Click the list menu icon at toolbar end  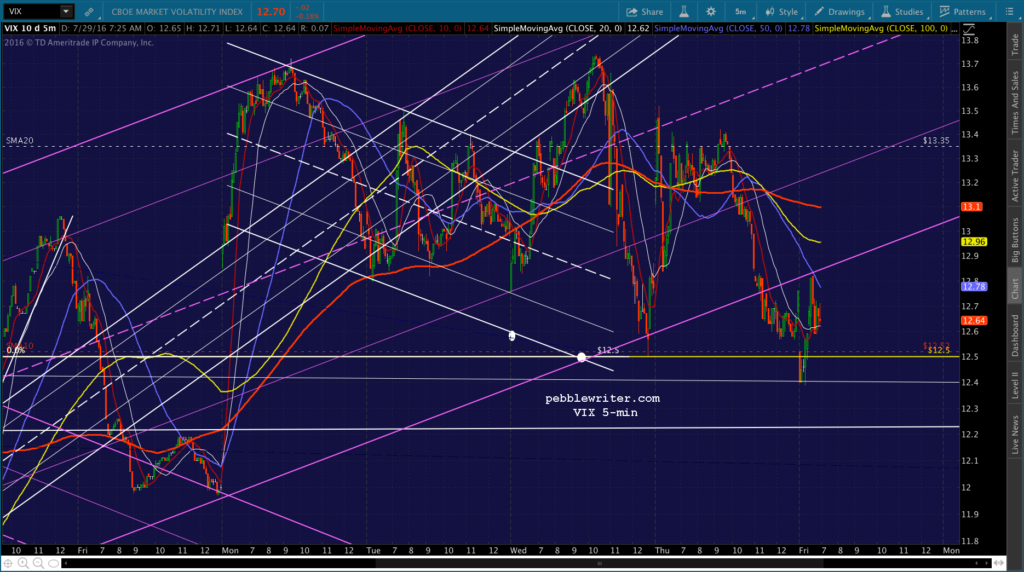coord(1010,12)
